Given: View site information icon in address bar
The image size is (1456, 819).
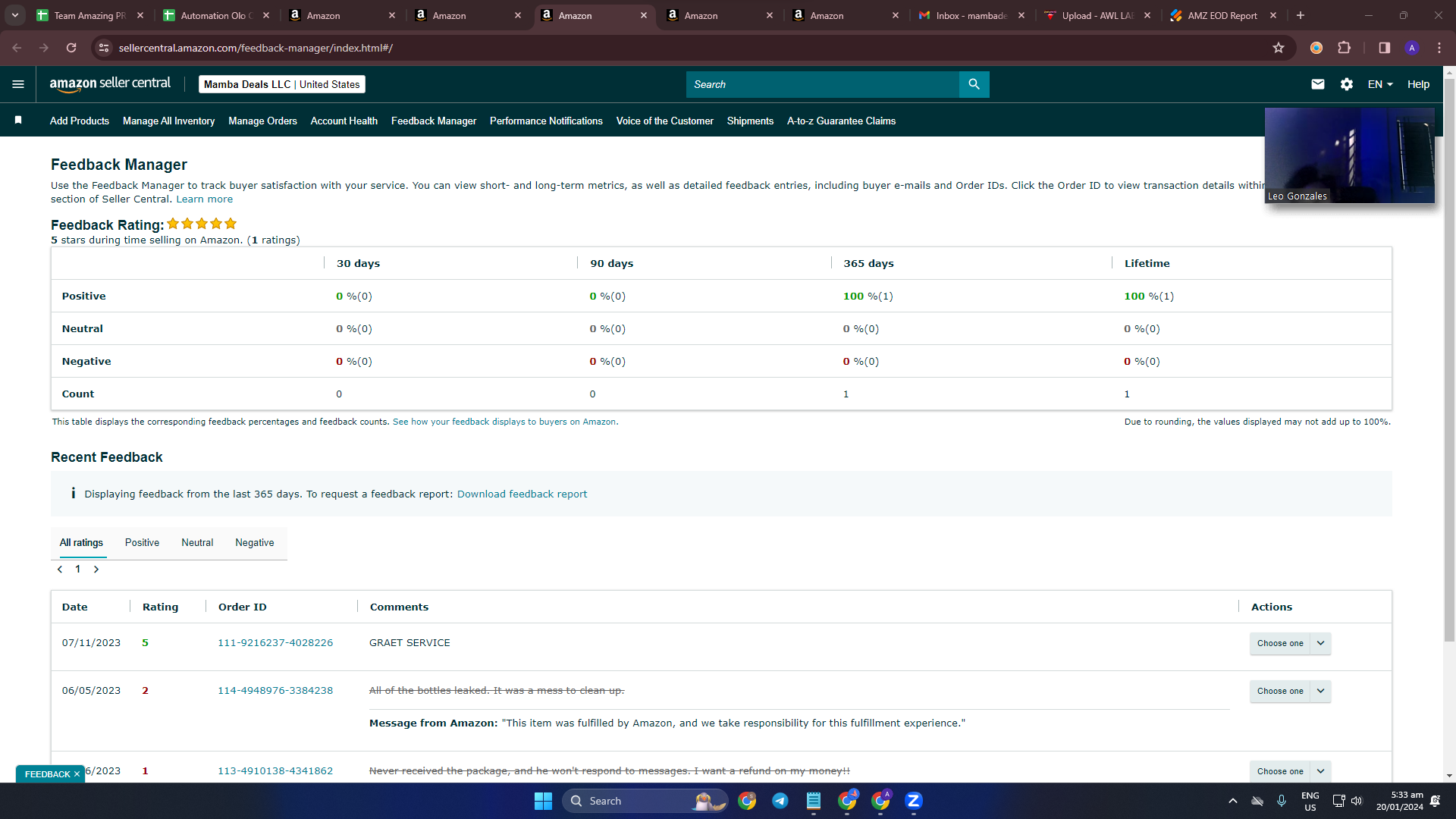Looking at the screenshot, I should point(105,48).
